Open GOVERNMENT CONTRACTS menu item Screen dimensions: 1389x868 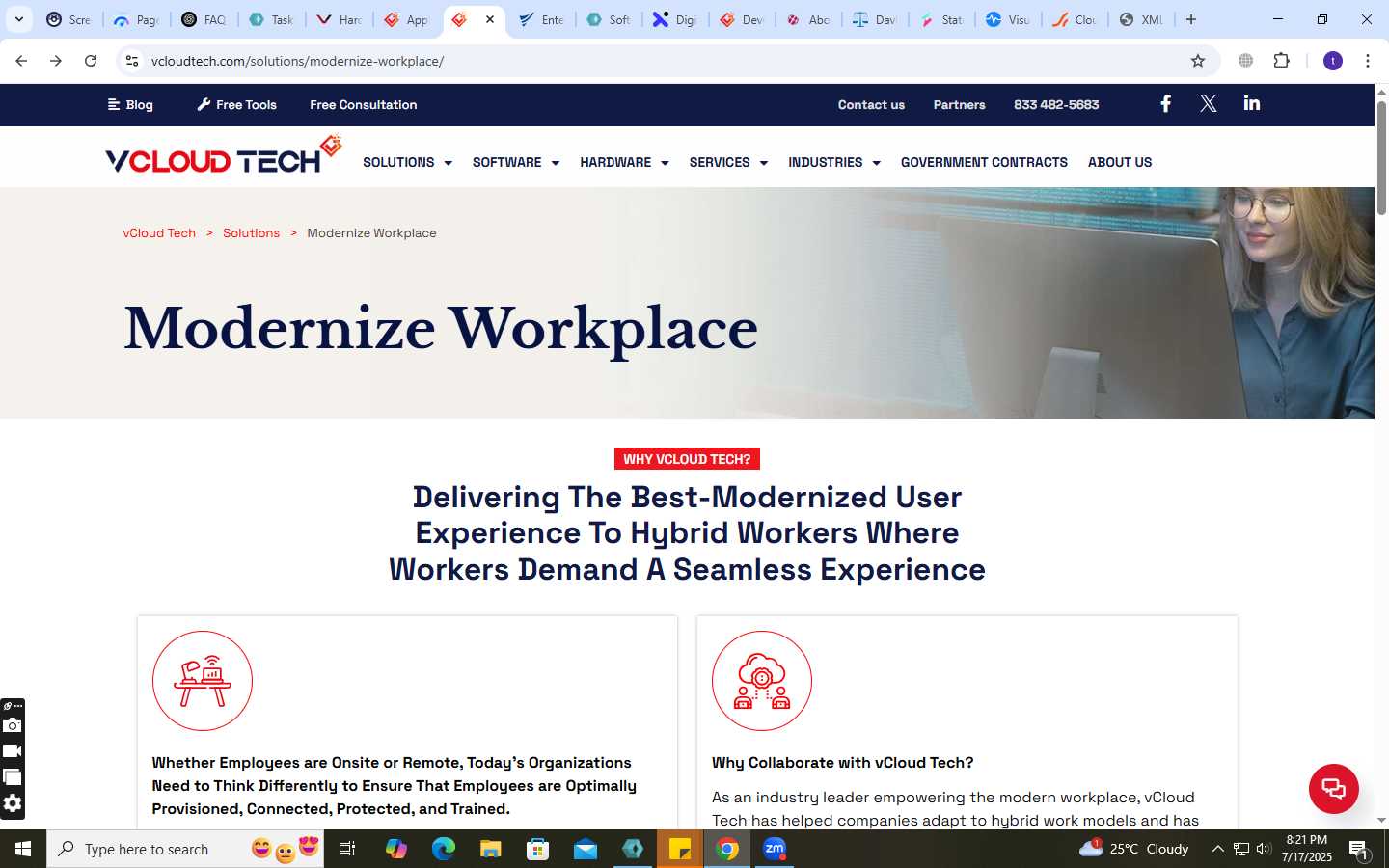click(x=984, y=162)
